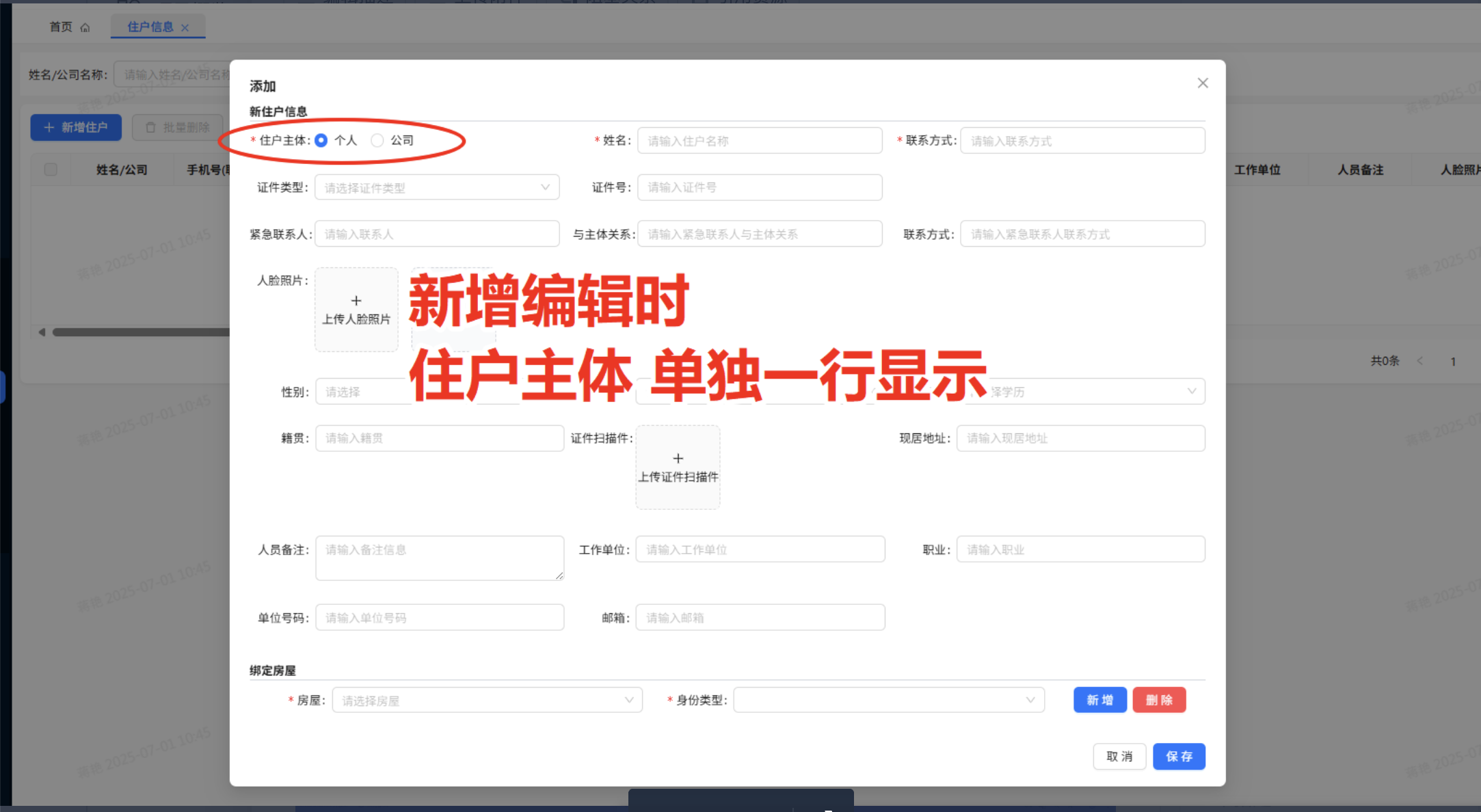Click the 工作单位 column header
The width and height of the screenshot is (1481, 812).
click(1257, 170)
